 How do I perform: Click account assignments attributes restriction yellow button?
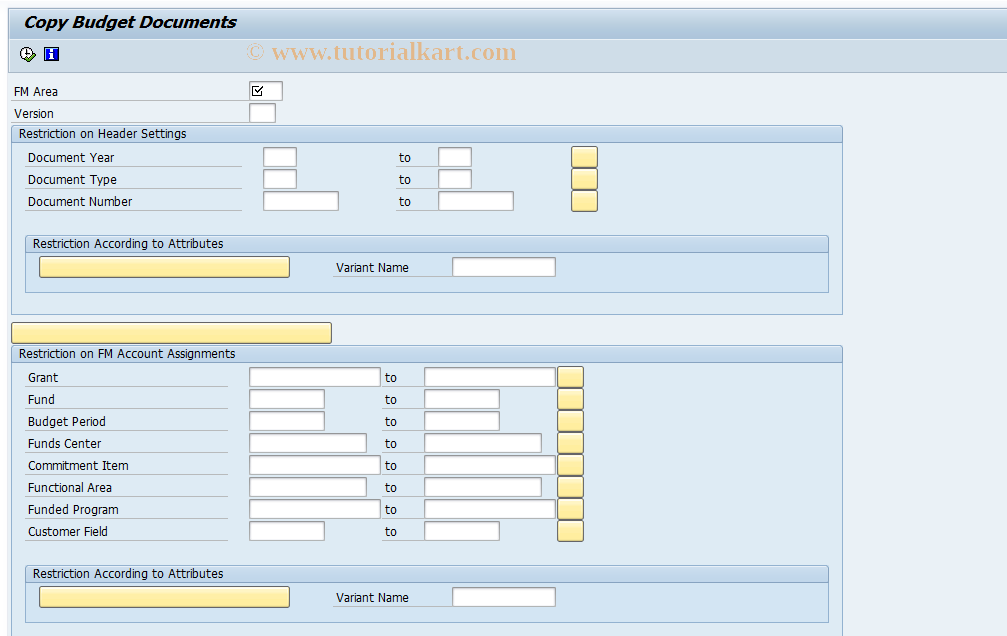[x=164, y=597]
